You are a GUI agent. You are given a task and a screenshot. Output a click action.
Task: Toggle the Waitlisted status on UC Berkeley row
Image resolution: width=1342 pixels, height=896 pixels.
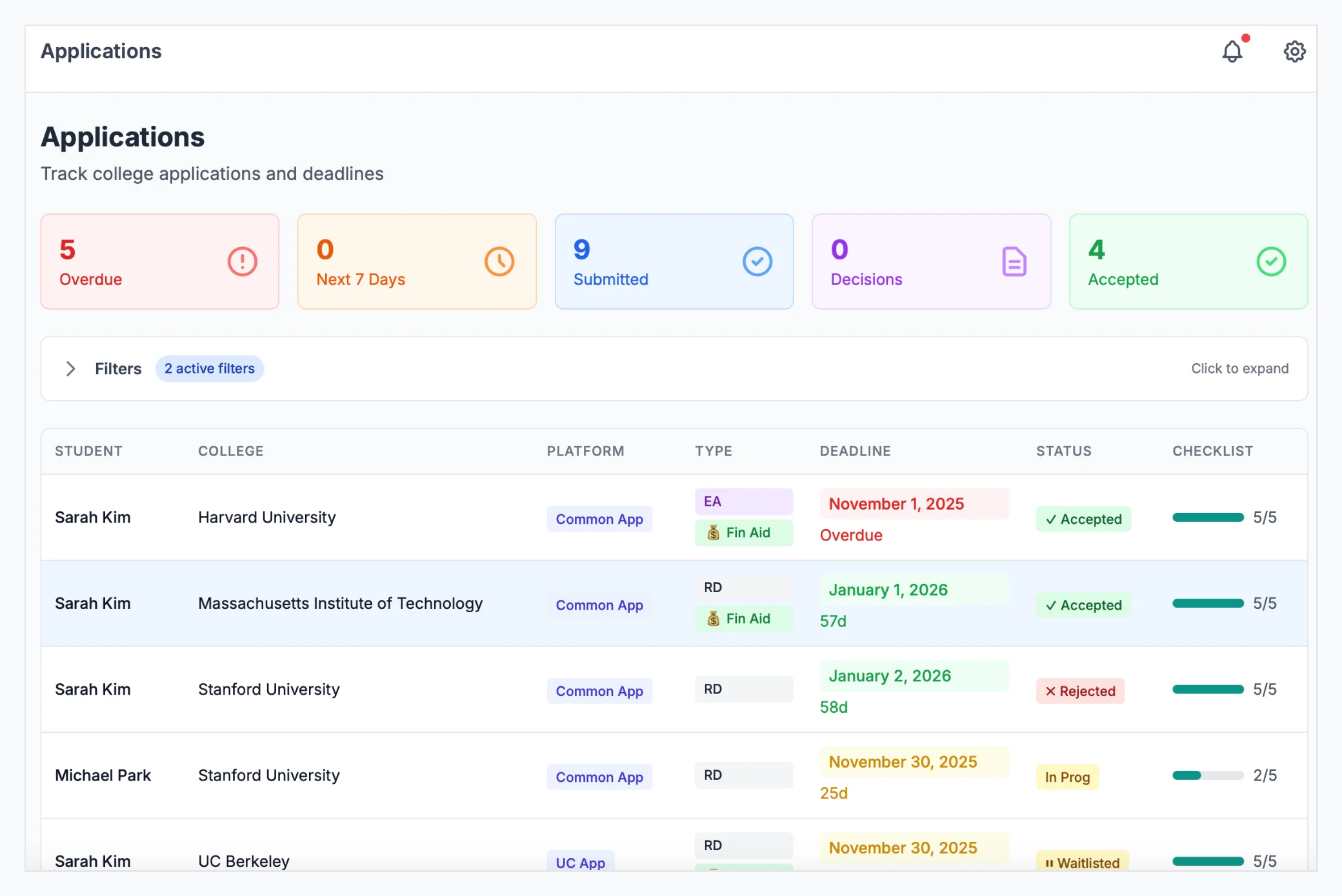click(1081, 862)
